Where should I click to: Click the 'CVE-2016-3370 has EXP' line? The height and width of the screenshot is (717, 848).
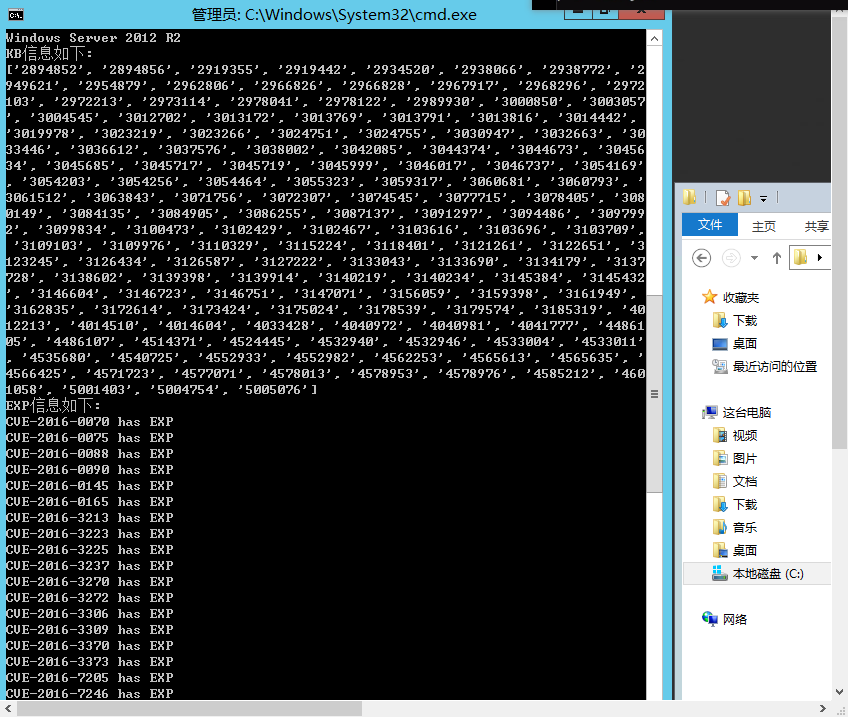pos(89,646)
